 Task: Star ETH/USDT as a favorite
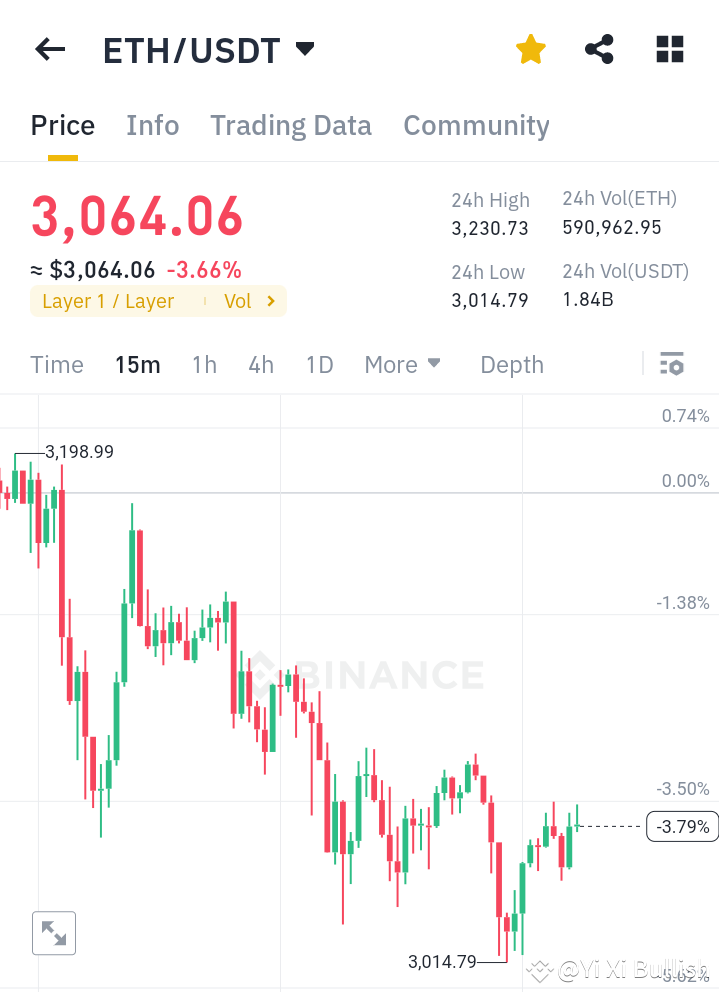(x=530, y=48)
